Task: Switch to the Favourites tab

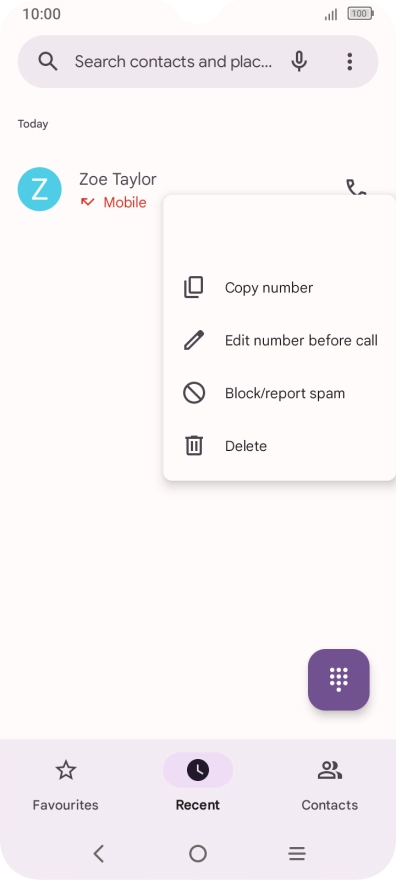Action: coord(66,785)
